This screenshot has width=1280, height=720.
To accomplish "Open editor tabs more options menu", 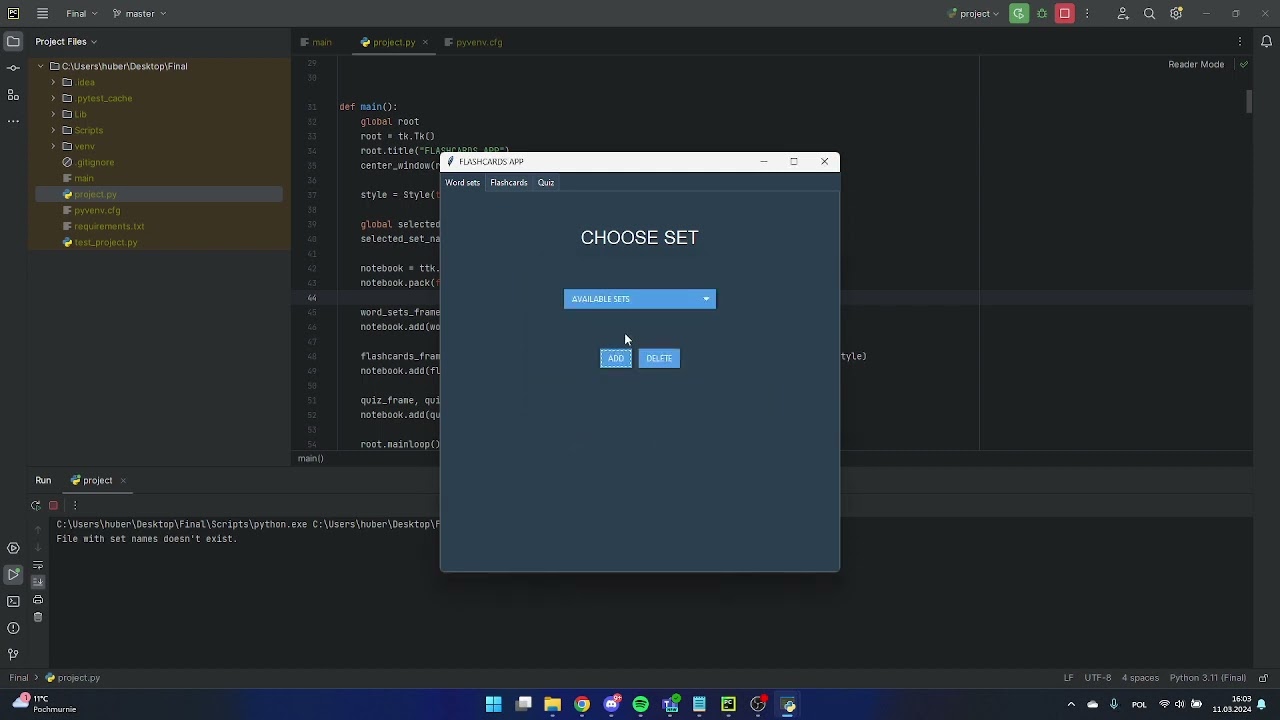I will pyautogui.click(x=1240, y=42).
